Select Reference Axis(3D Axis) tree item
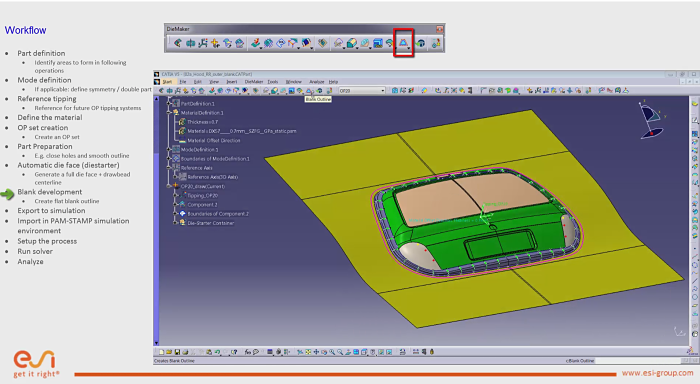 click(212, 177)
